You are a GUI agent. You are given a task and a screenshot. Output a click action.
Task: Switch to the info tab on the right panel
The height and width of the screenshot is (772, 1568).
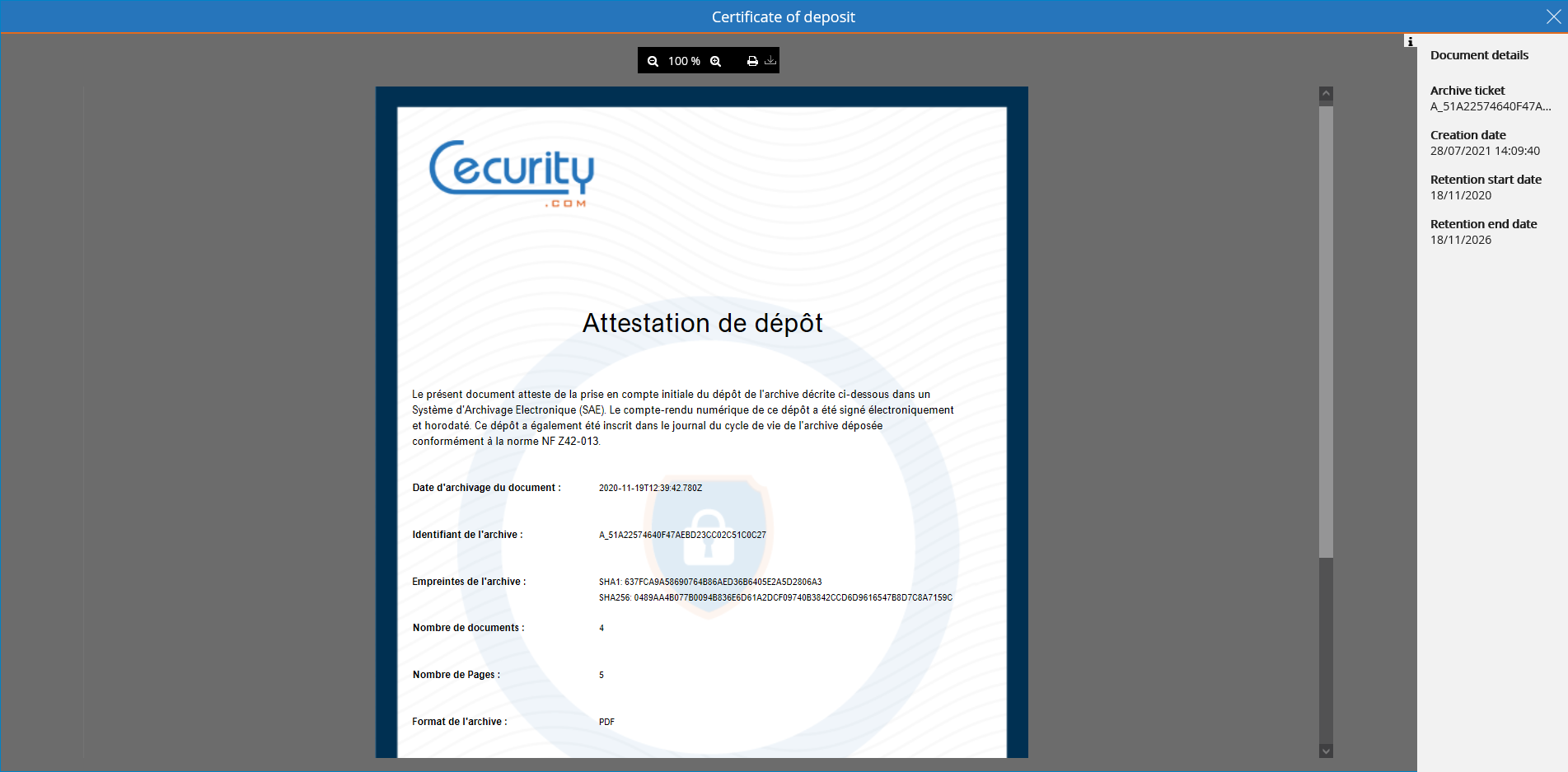tap(1409, 41)
